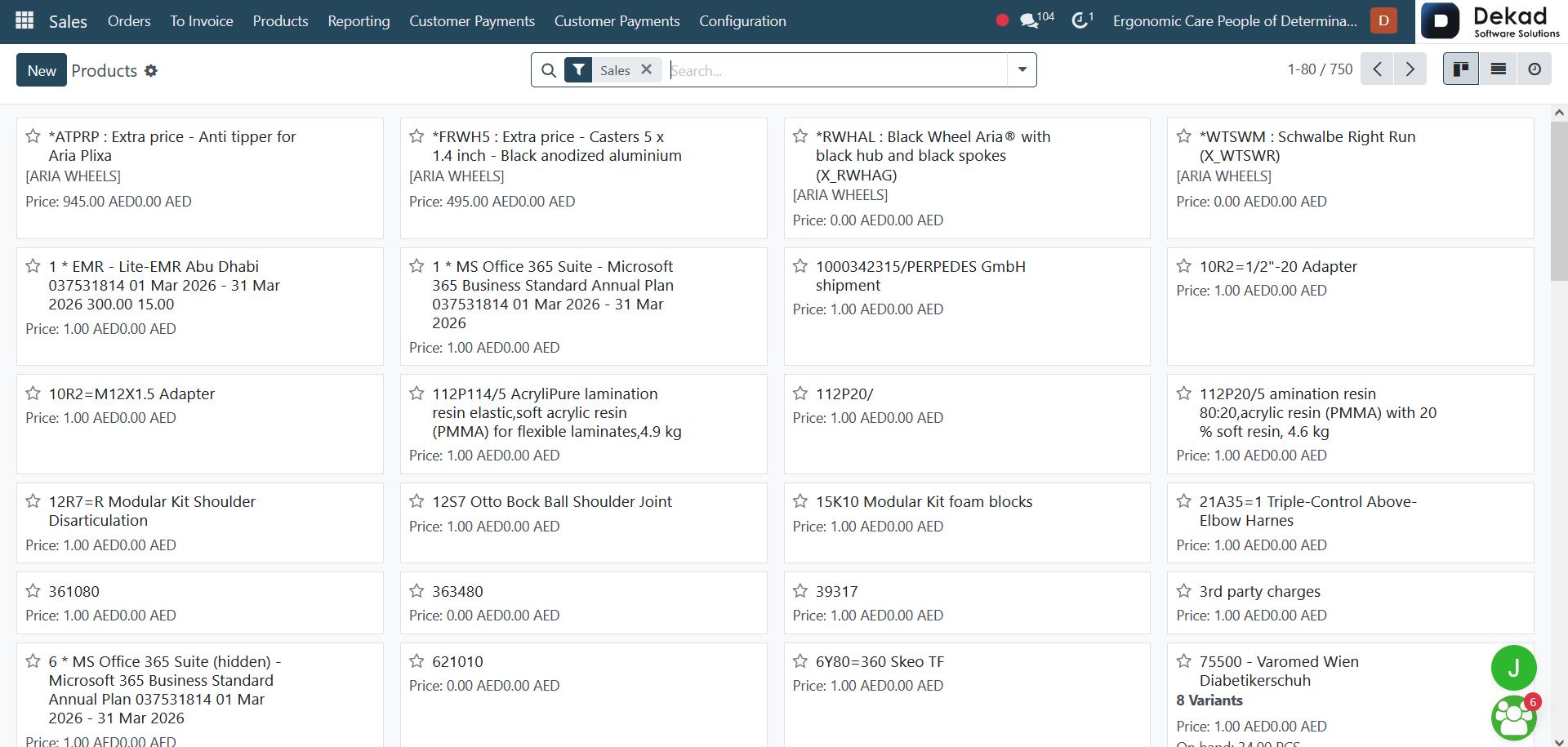Open the To Invoice menu
This screenshot has width=1568, height=747.
[202, 21]
